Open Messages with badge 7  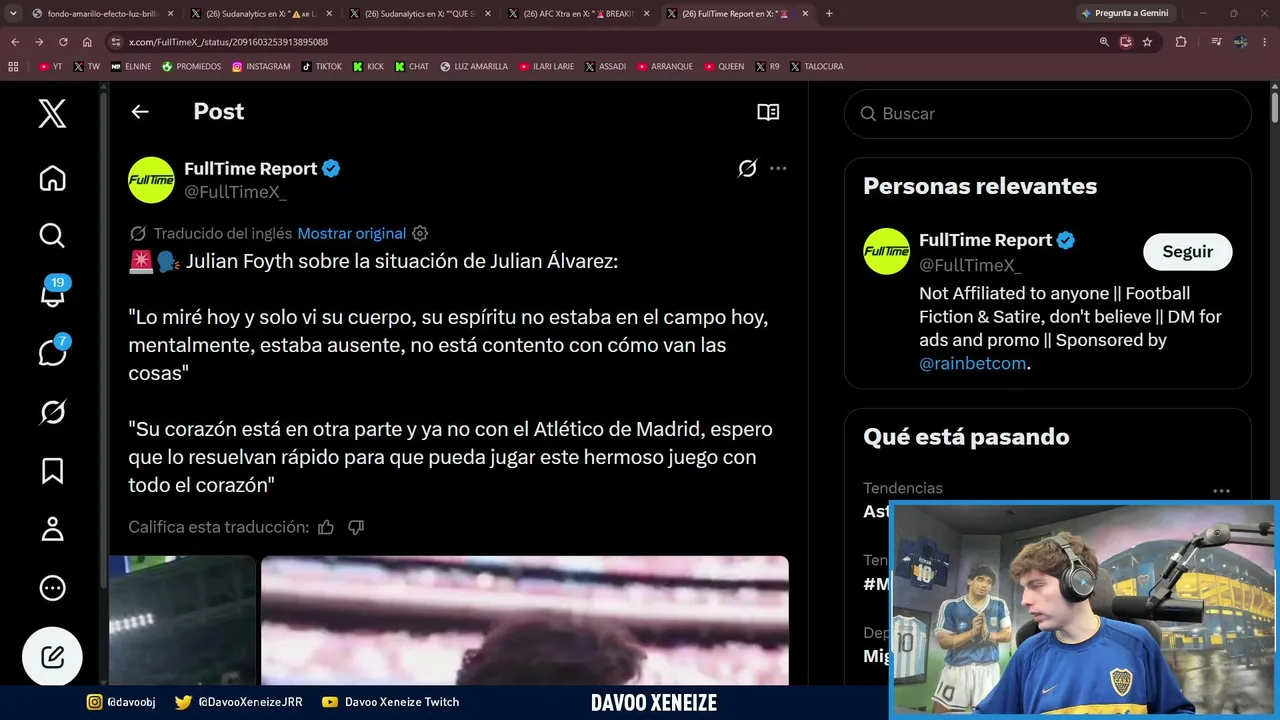click(52, 352)
